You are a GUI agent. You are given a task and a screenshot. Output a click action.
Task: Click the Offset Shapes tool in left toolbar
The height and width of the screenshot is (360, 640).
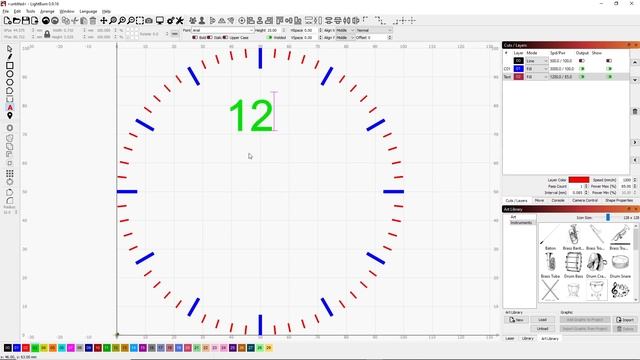(10, 128)
